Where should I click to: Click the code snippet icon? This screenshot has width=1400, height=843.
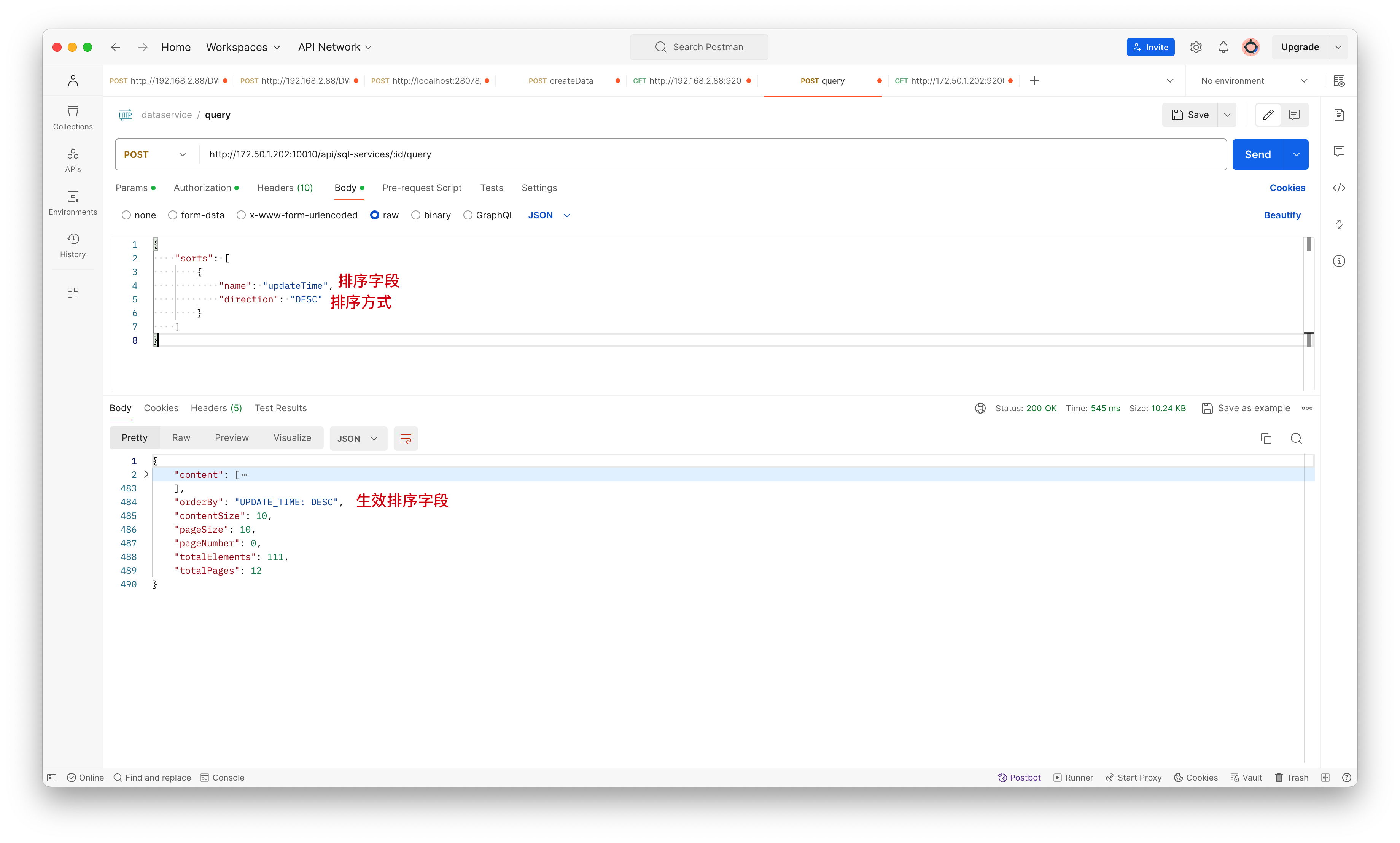pyautogui.click(x=1339, y=188)
